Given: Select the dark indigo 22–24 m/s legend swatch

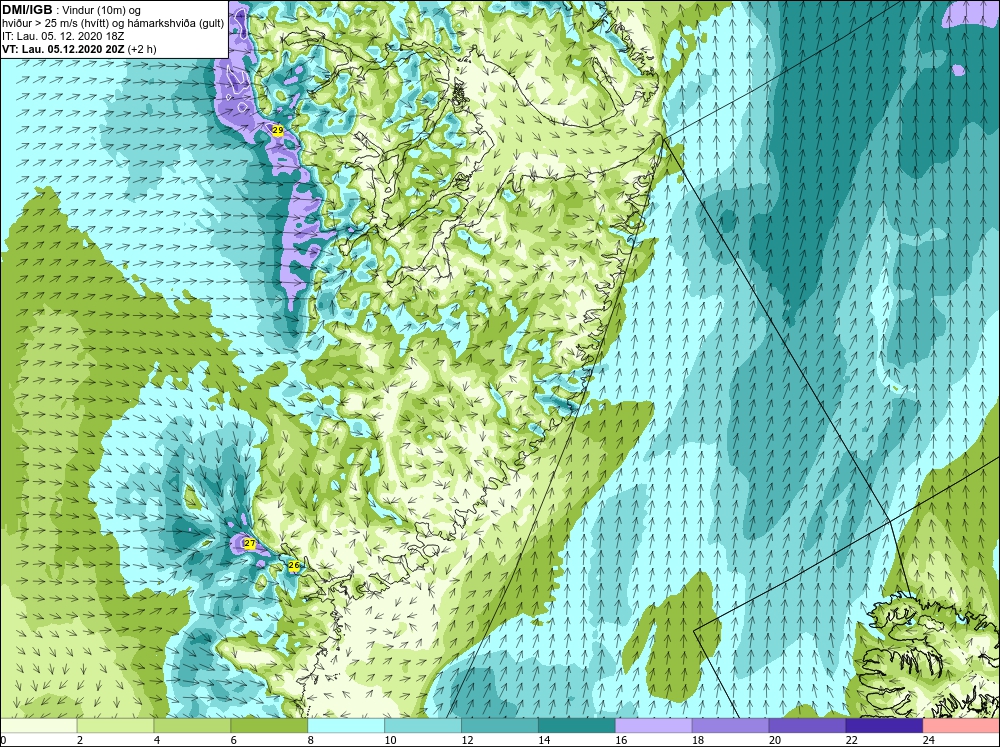Looking at the screenshot, I should (884, 725).
